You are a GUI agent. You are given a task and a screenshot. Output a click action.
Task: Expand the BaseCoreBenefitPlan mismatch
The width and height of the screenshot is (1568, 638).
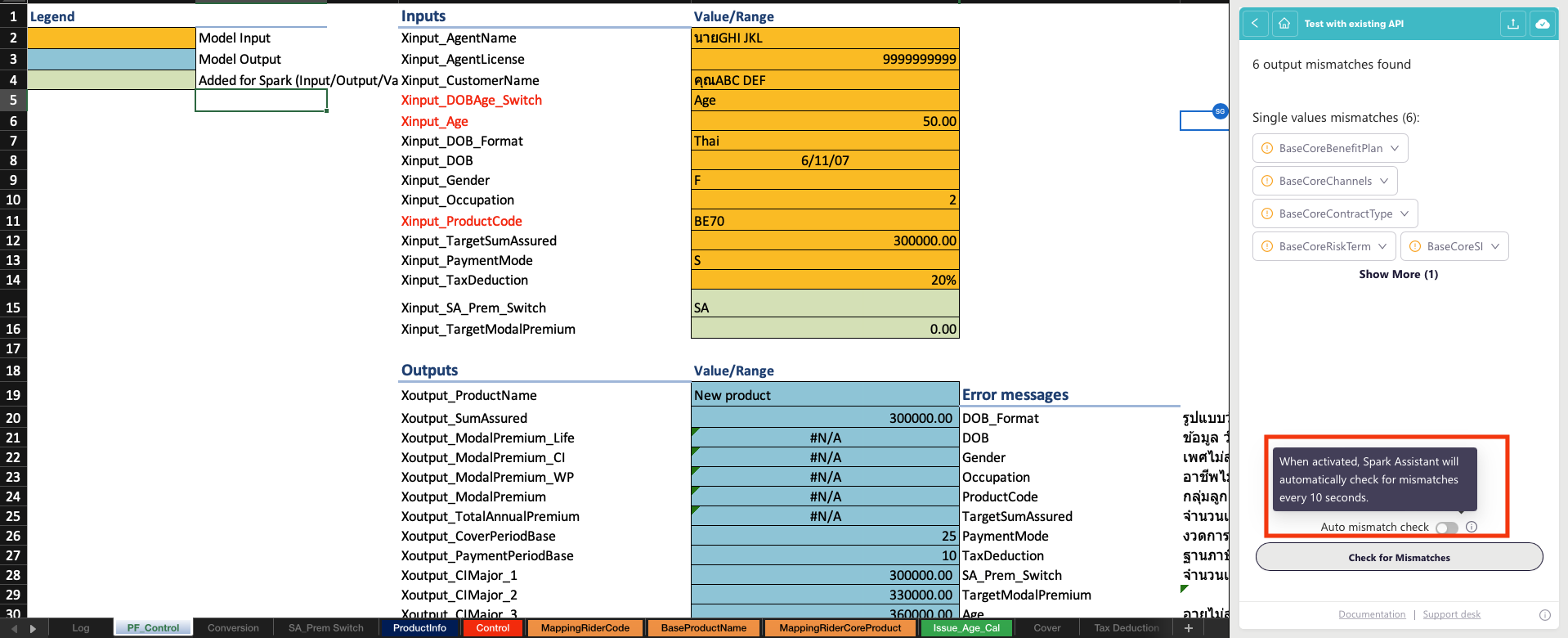[x=1330, y=148]
